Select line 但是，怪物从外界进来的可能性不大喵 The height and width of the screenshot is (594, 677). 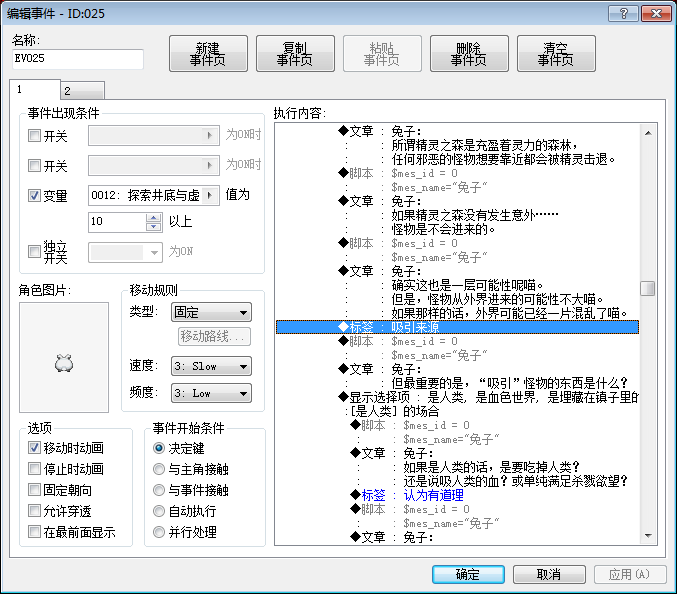click(x=497, y=299)
